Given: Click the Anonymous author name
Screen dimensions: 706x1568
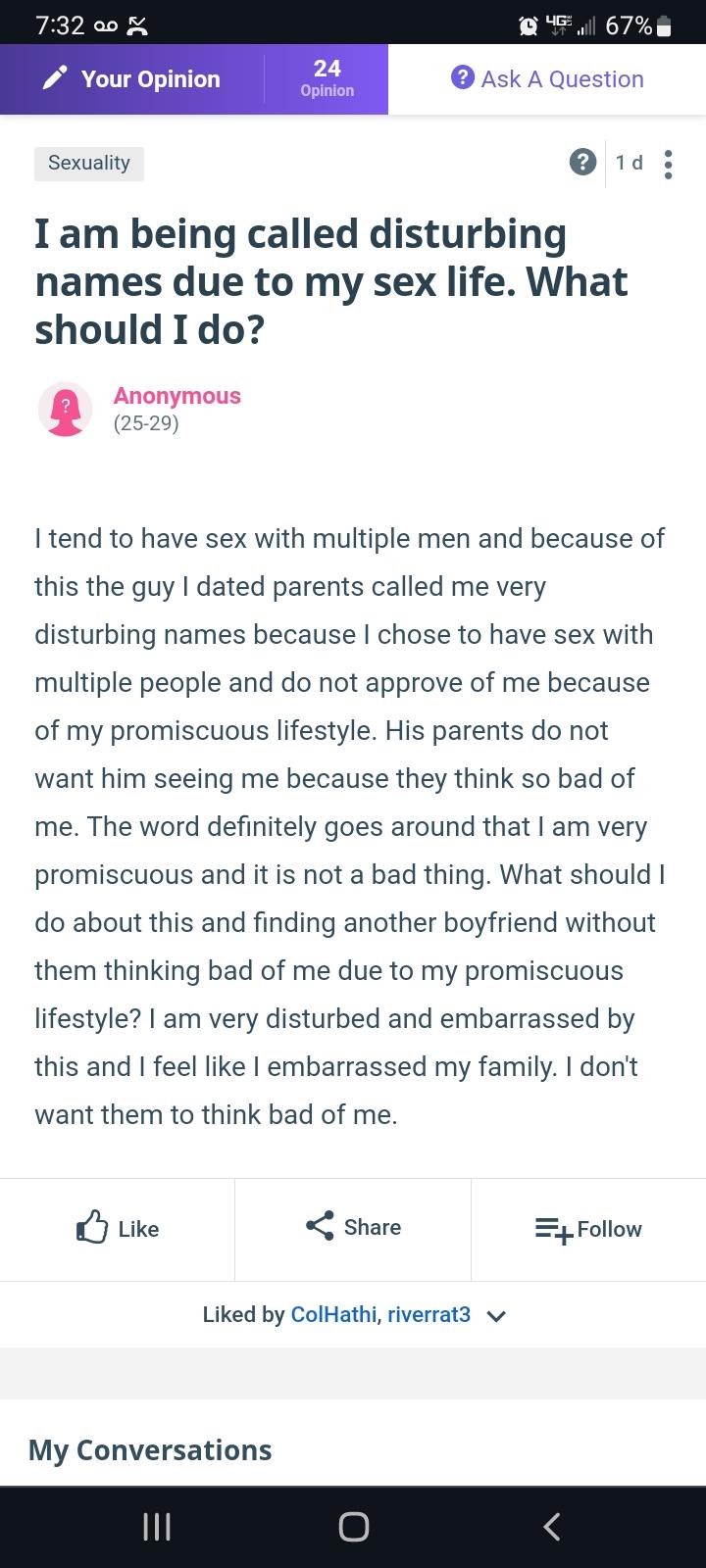Looking at the screenshot, I should click(x=176, y=396).
